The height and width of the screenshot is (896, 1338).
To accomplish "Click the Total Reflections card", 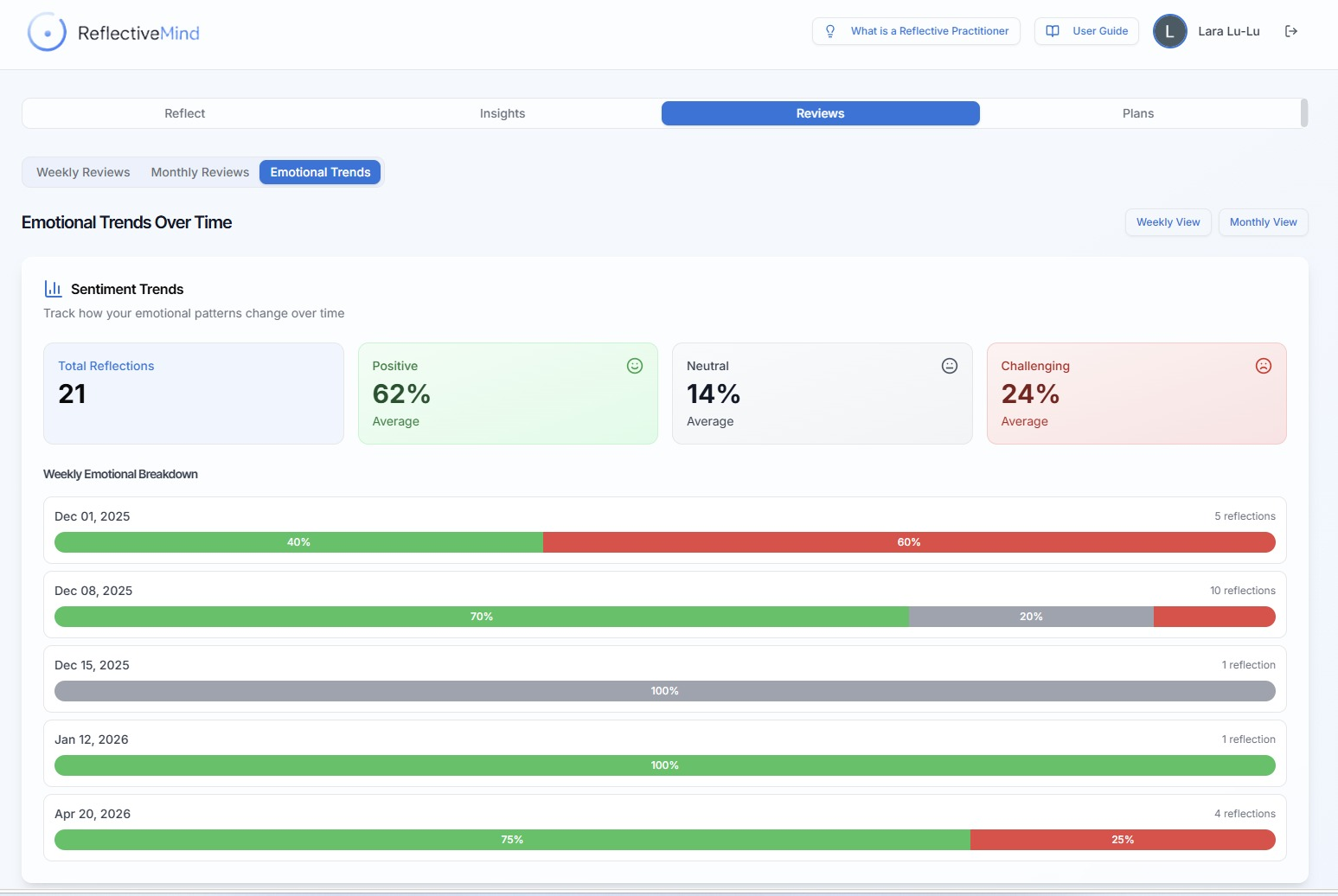I will (194, 394).
